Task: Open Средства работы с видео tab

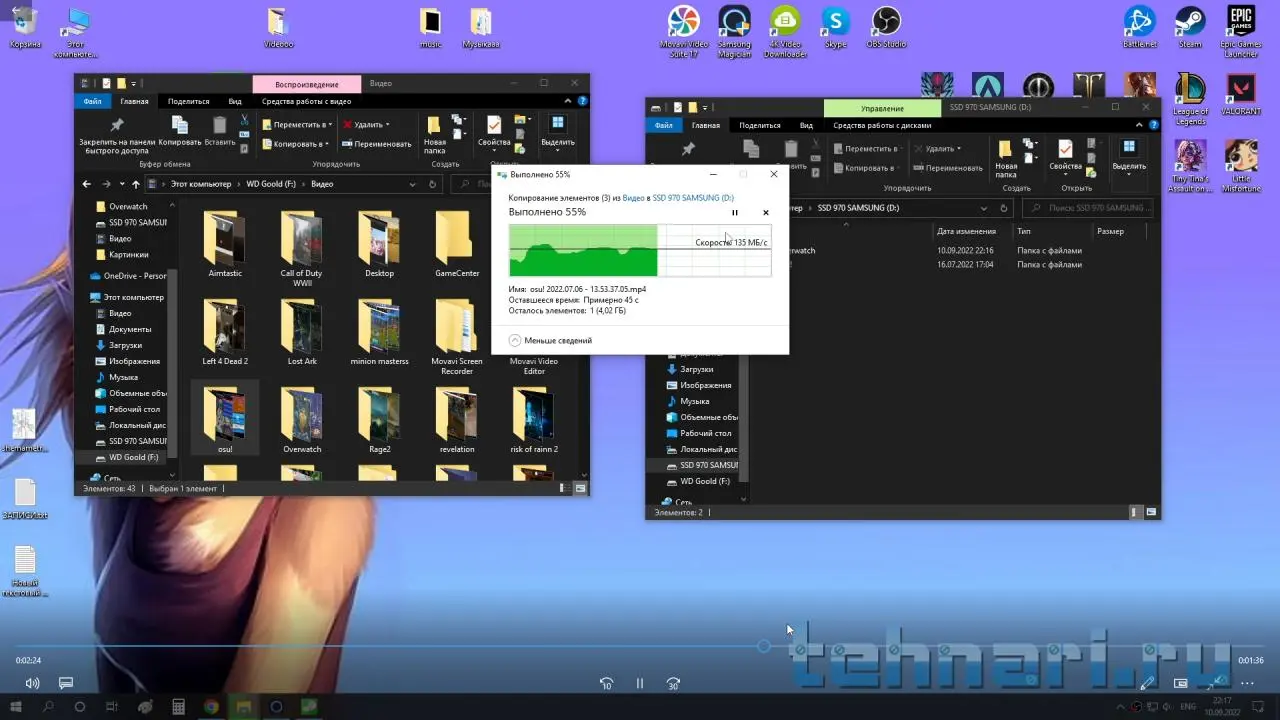Action: coord(306,101)
